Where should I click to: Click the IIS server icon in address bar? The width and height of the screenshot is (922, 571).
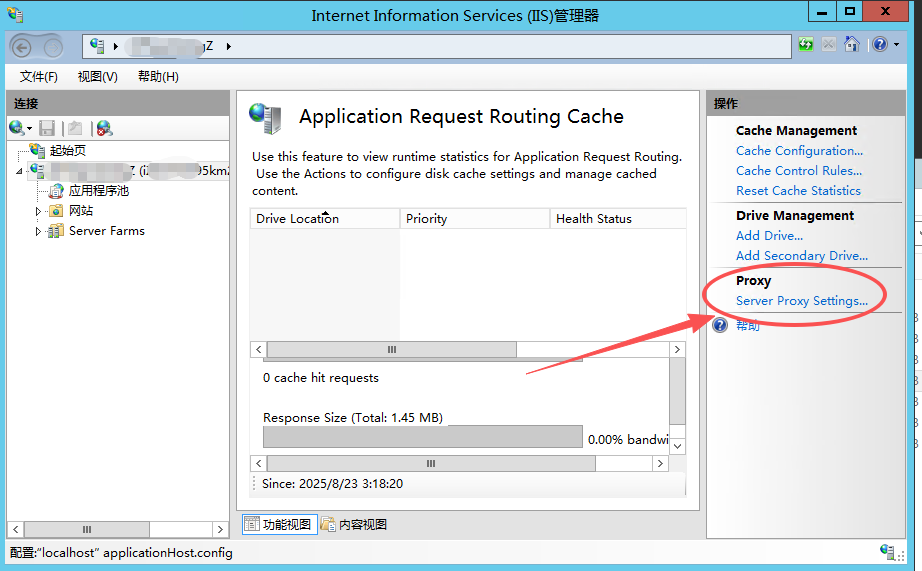[97, 46]
